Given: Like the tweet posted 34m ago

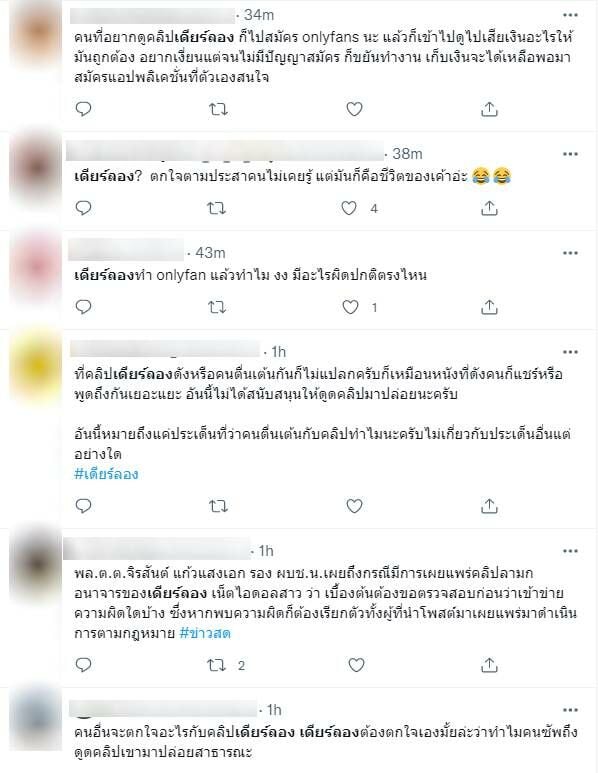Looking at the screenshot, I should pos(354,109).
